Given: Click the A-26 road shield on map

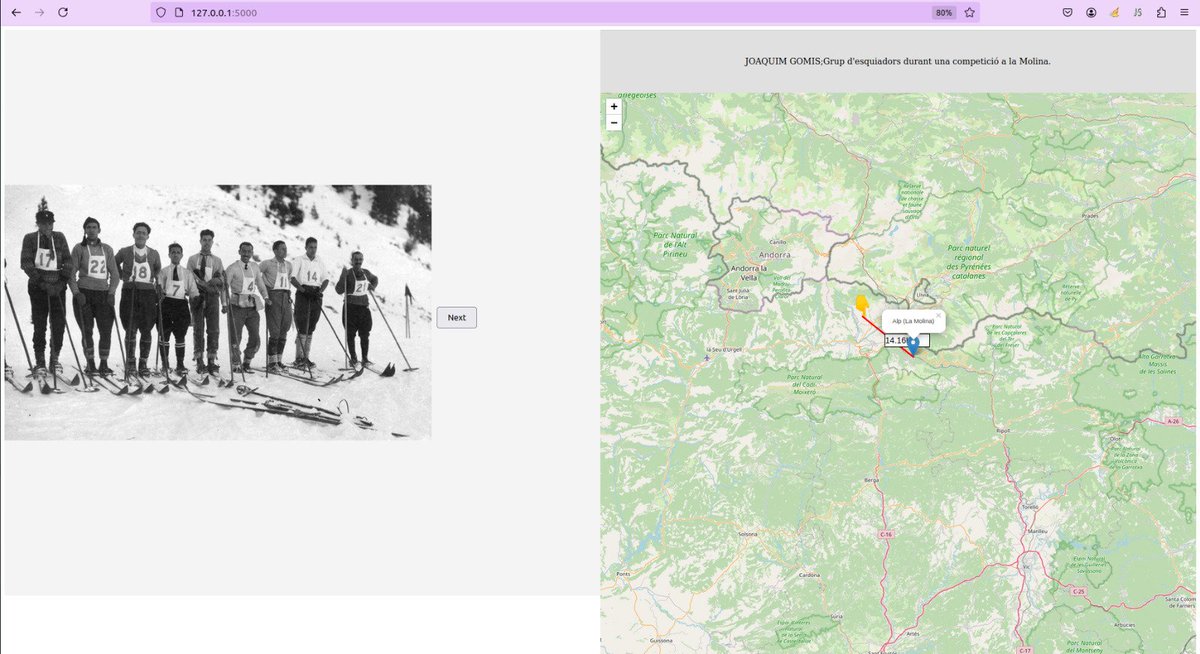Looking at the screenshot, I should click(x=1173, y=422).
